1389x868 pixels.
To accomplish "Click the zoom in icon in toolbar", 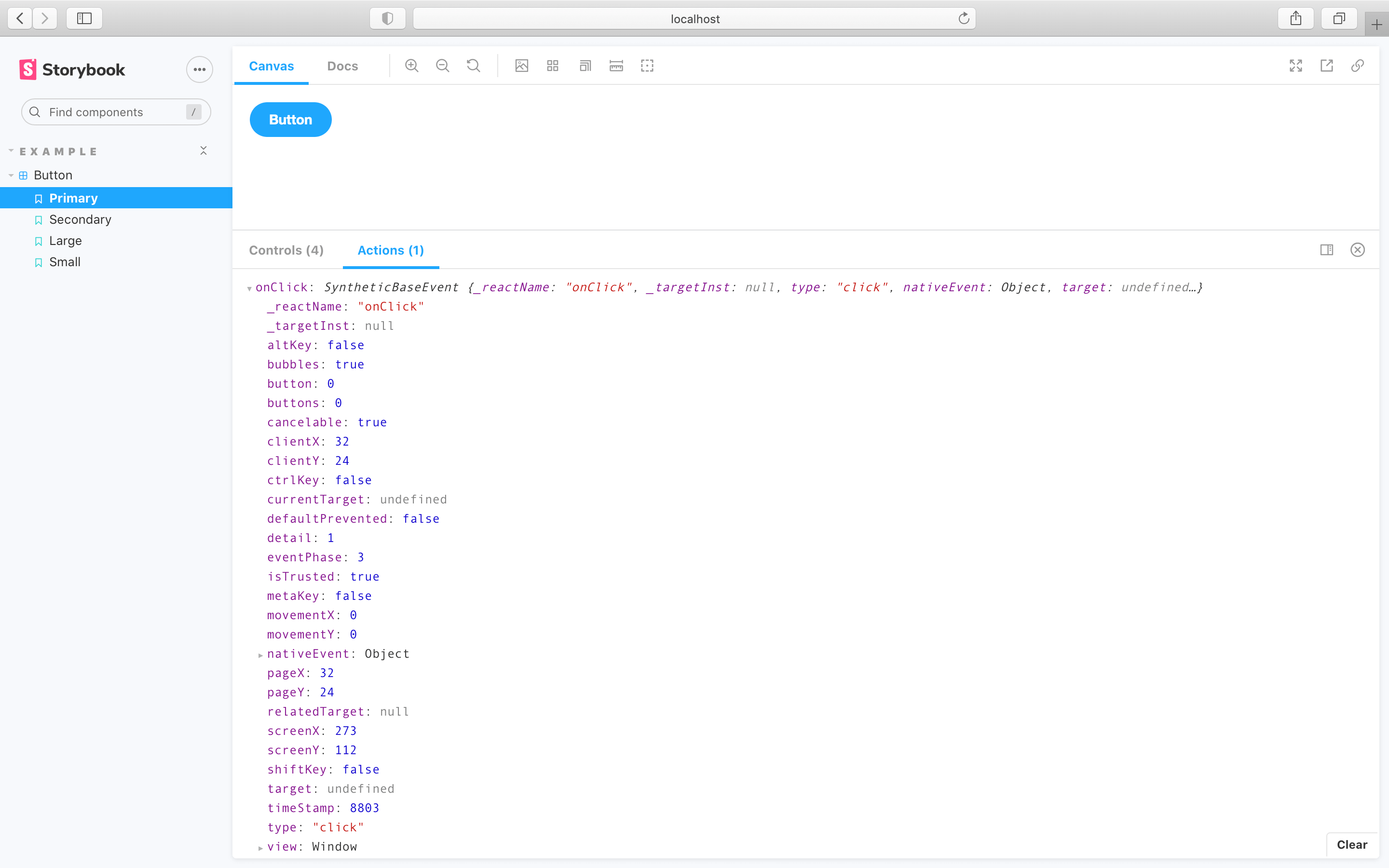I will coord(413,66).
